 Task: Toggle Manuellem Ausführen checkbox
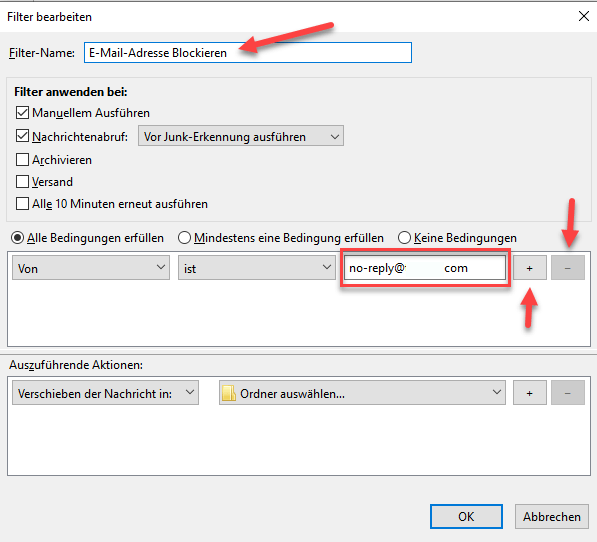[22, 113]
